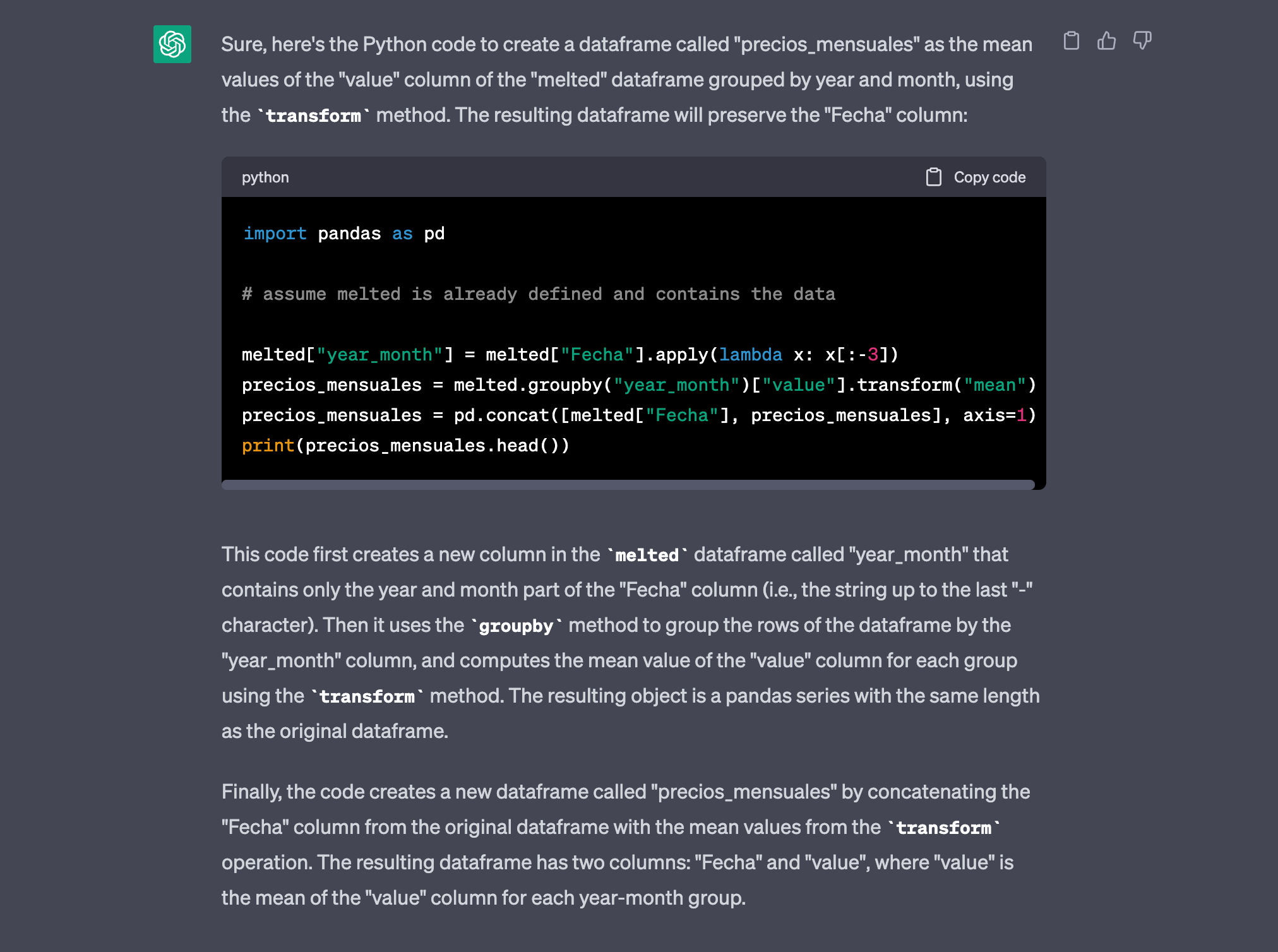The height and width of the screenshot is (952, 1278).
Task: Click the 'import pandas as pd' line
Action: click(x=343, y=234)
